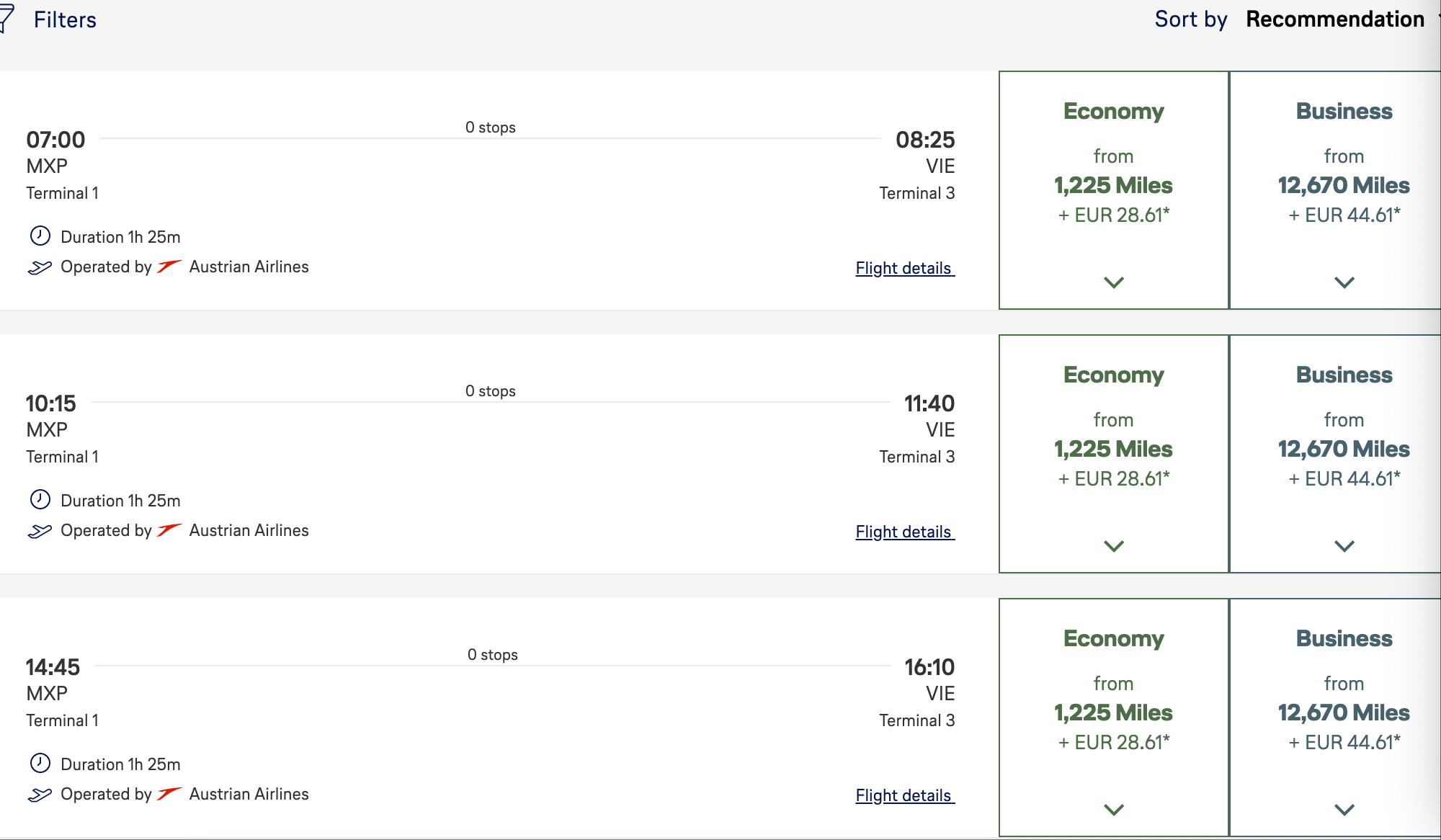Screen dimensions: 1441x840
Task: Click Austrian Airlines logo on 14:45 flight
Action: [x=169, y=794]
